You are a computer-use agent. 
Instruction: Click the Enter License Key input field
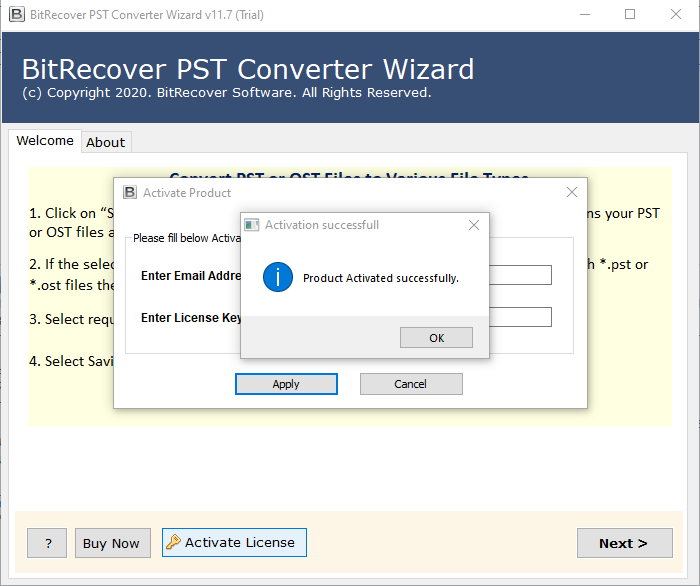point(521,317)
